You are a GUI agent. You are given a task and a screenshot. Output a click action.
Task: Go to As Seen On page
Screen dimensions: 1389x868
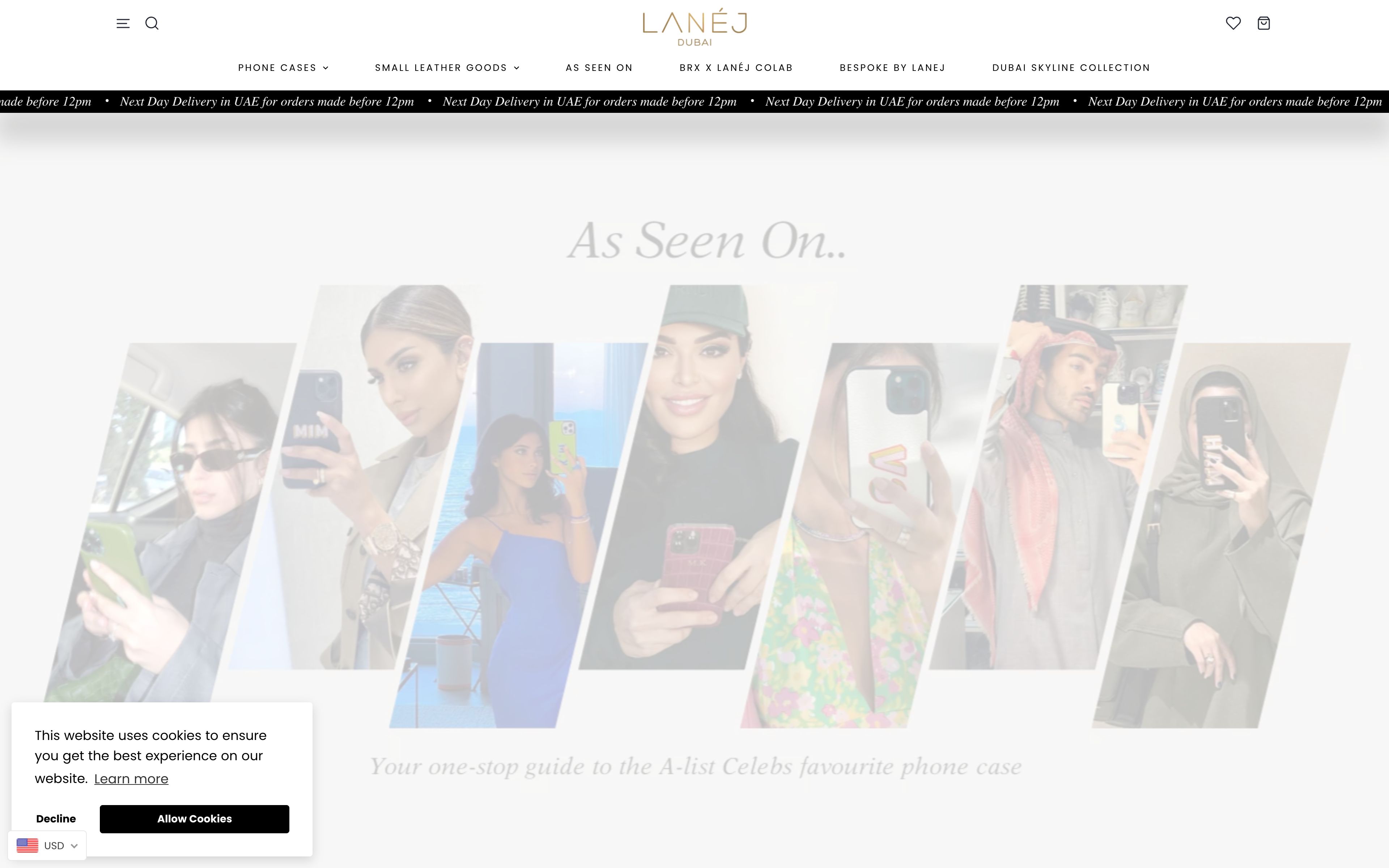(599, 68)
